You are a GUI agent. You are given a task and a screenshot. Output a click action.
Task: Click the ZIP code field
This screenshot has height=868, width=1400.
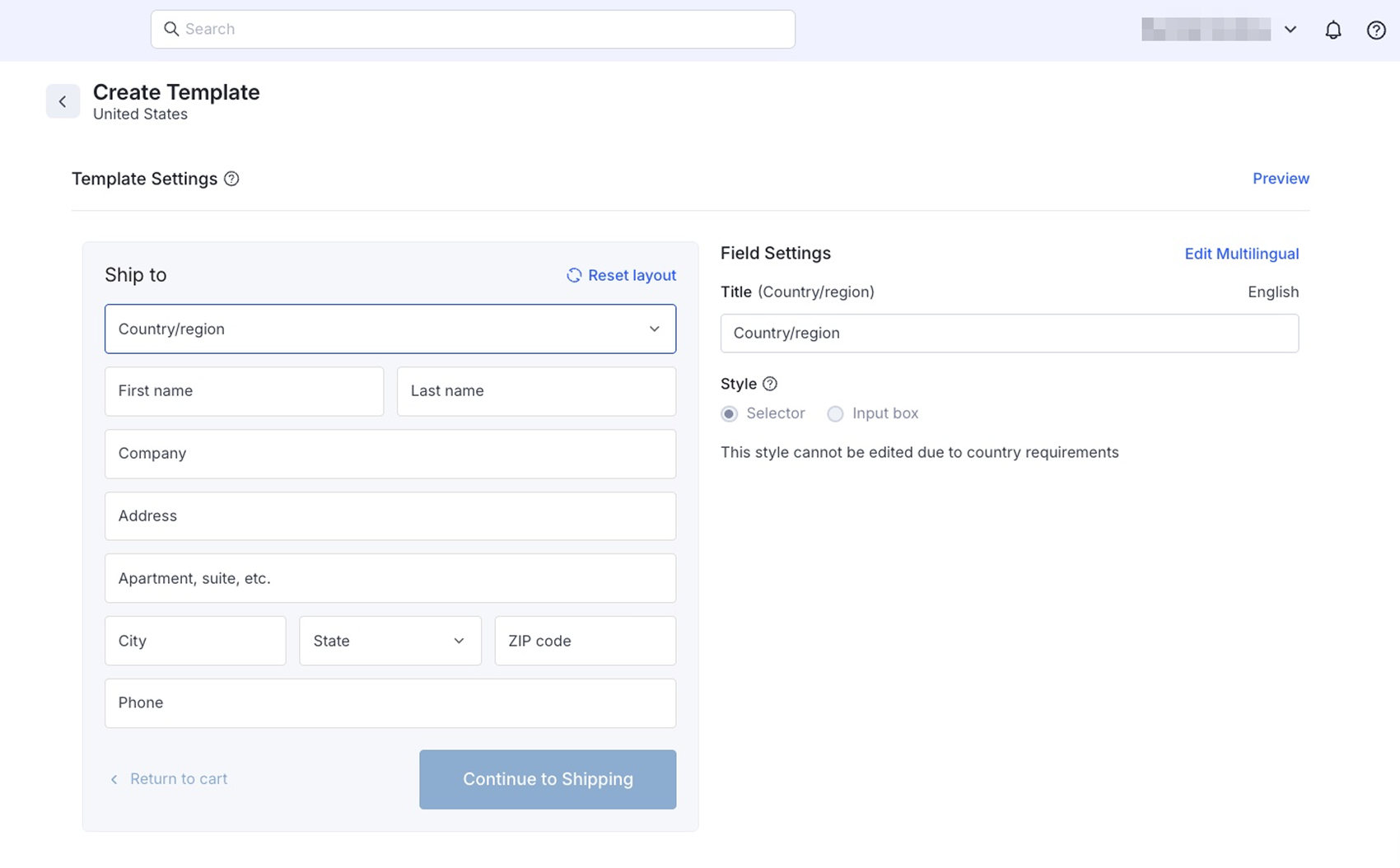point(585,641)
